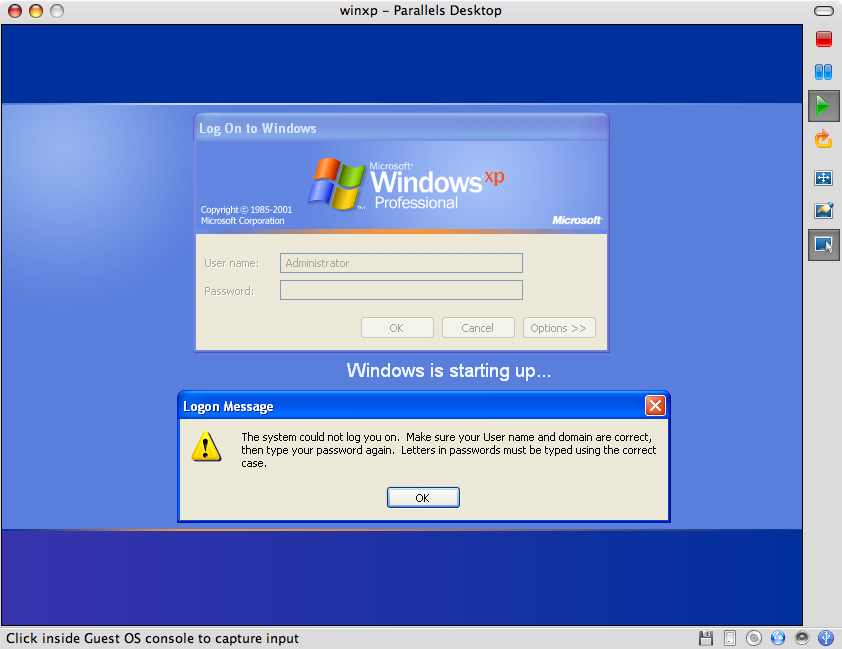Click the red Stop virtual machine icon
Screen dimensions: 842x649
click(x=823, y=39)
